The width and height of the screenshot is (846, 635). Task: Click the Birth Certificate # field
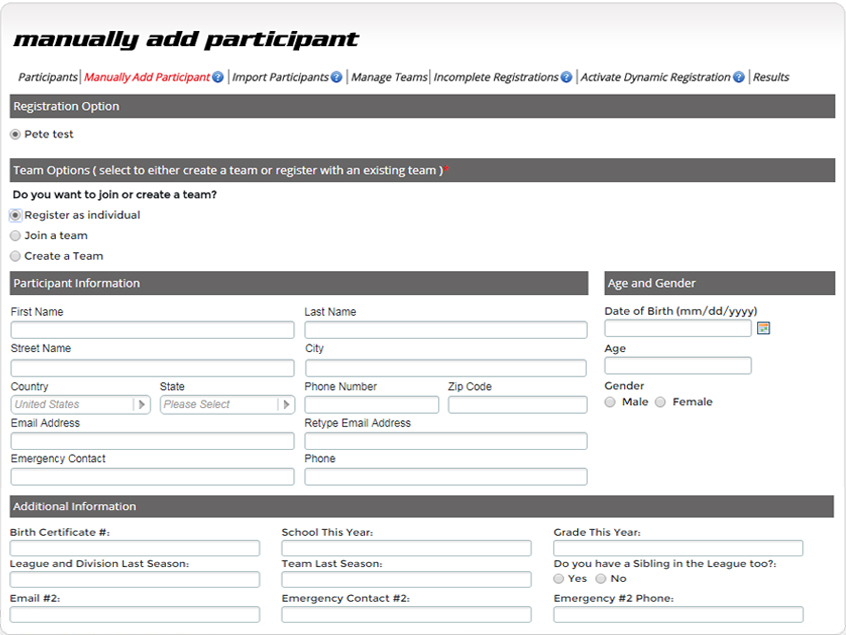135,548
